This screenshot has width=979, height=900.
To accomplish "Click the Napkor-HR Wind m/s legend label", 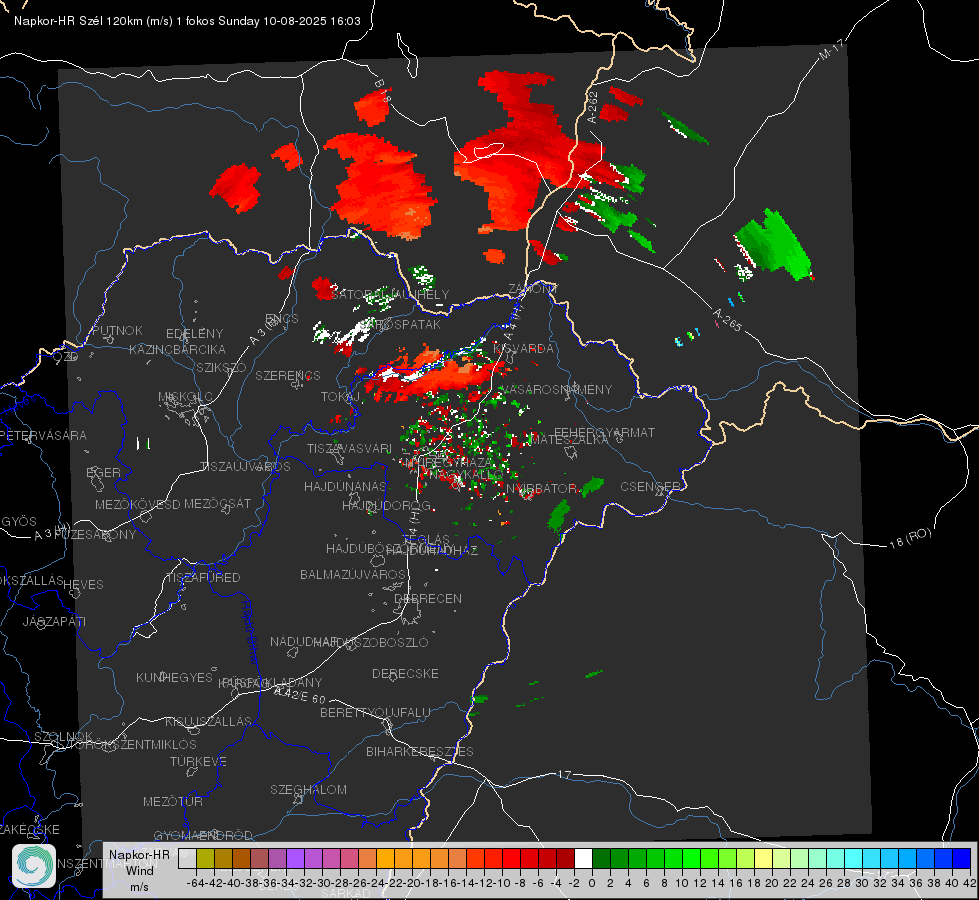I will coord(139,870).
